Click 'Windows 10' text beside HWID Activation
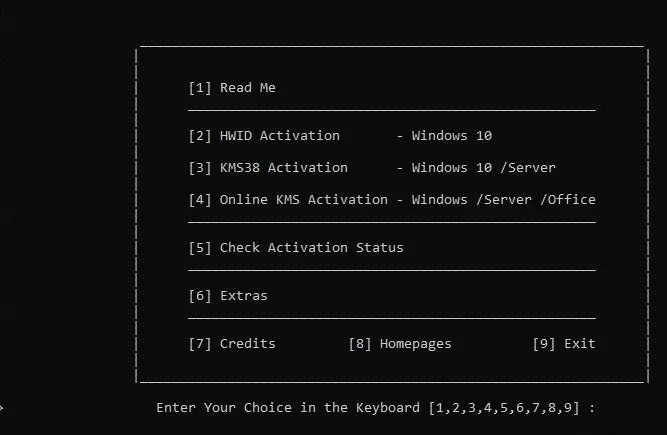This screenshot has width=667, height=435. coord(452,136)
